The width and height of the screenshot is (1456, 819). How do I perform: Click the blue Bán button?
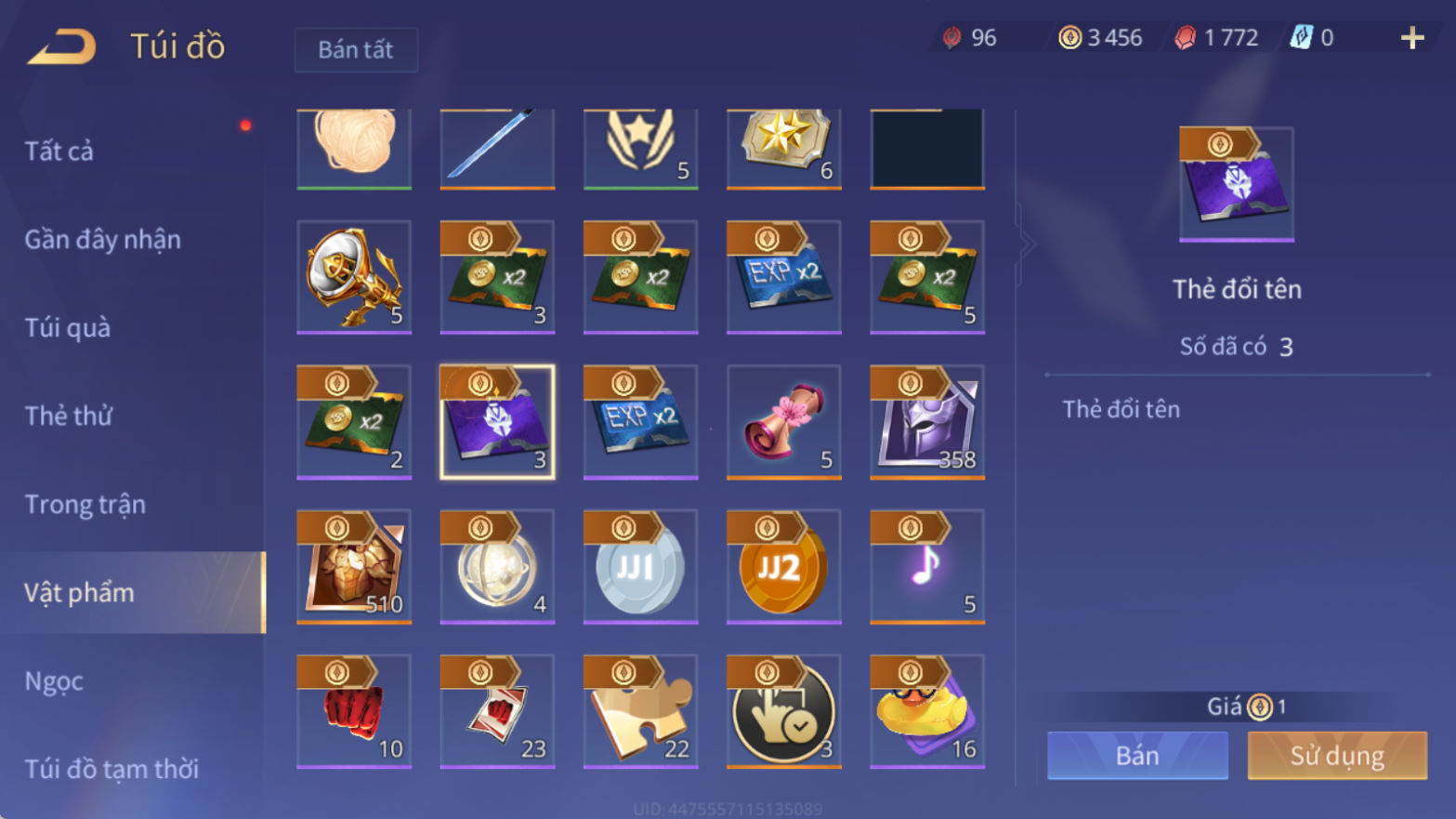point(1137,755)
